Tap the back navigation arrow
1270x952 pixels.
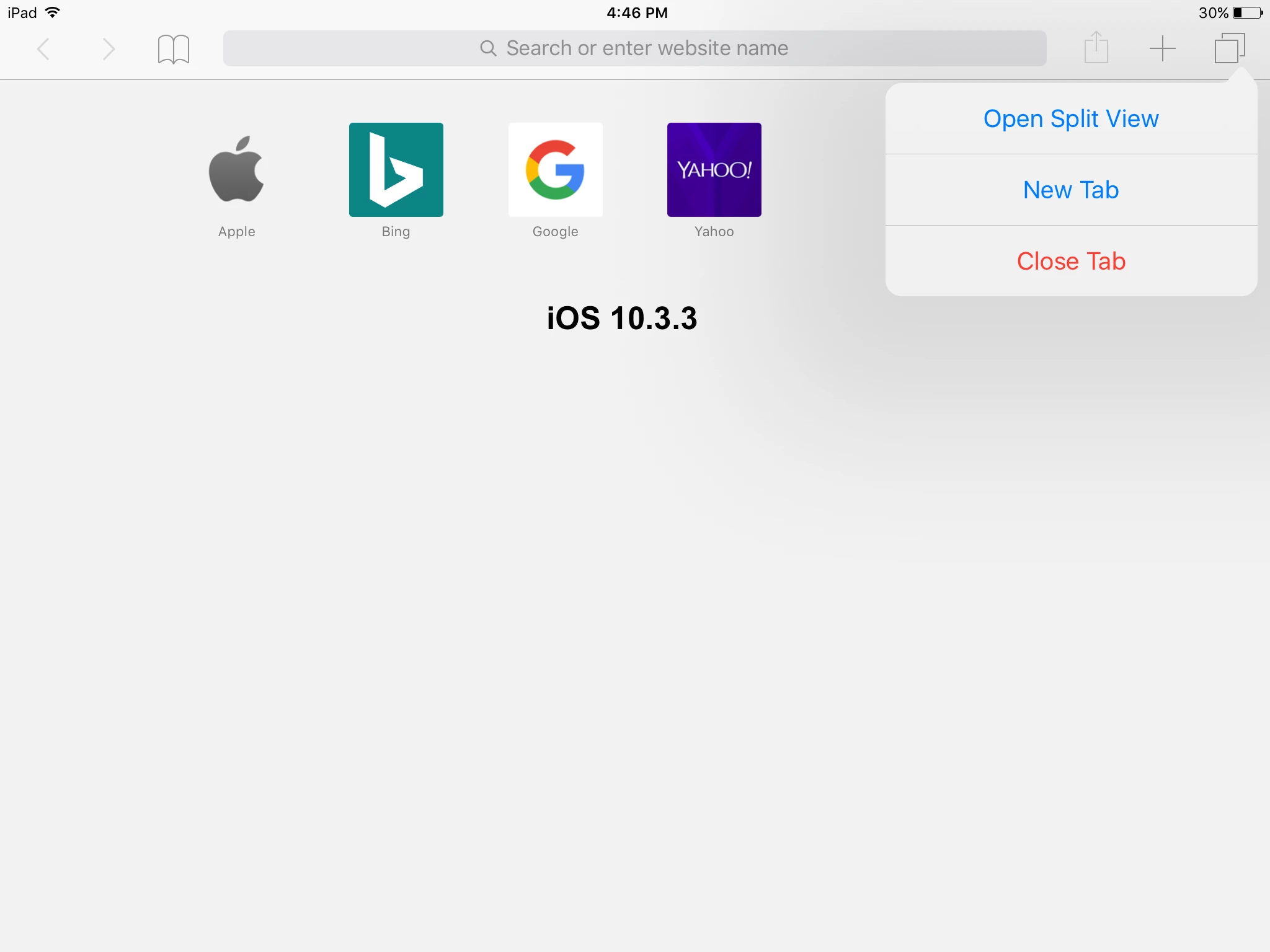coord(43,49)
